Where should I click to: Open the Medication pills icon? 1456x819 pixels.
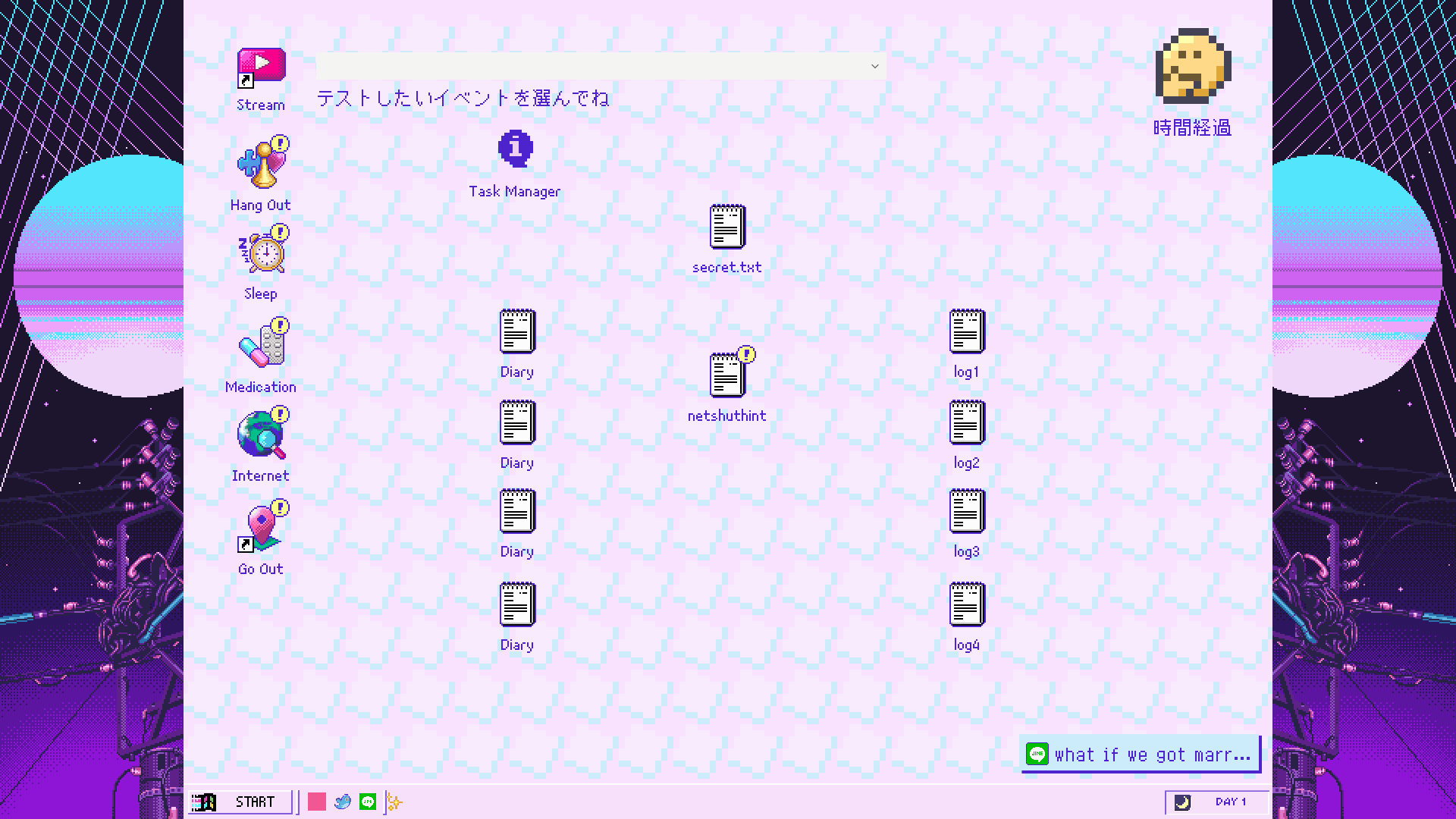262,342
